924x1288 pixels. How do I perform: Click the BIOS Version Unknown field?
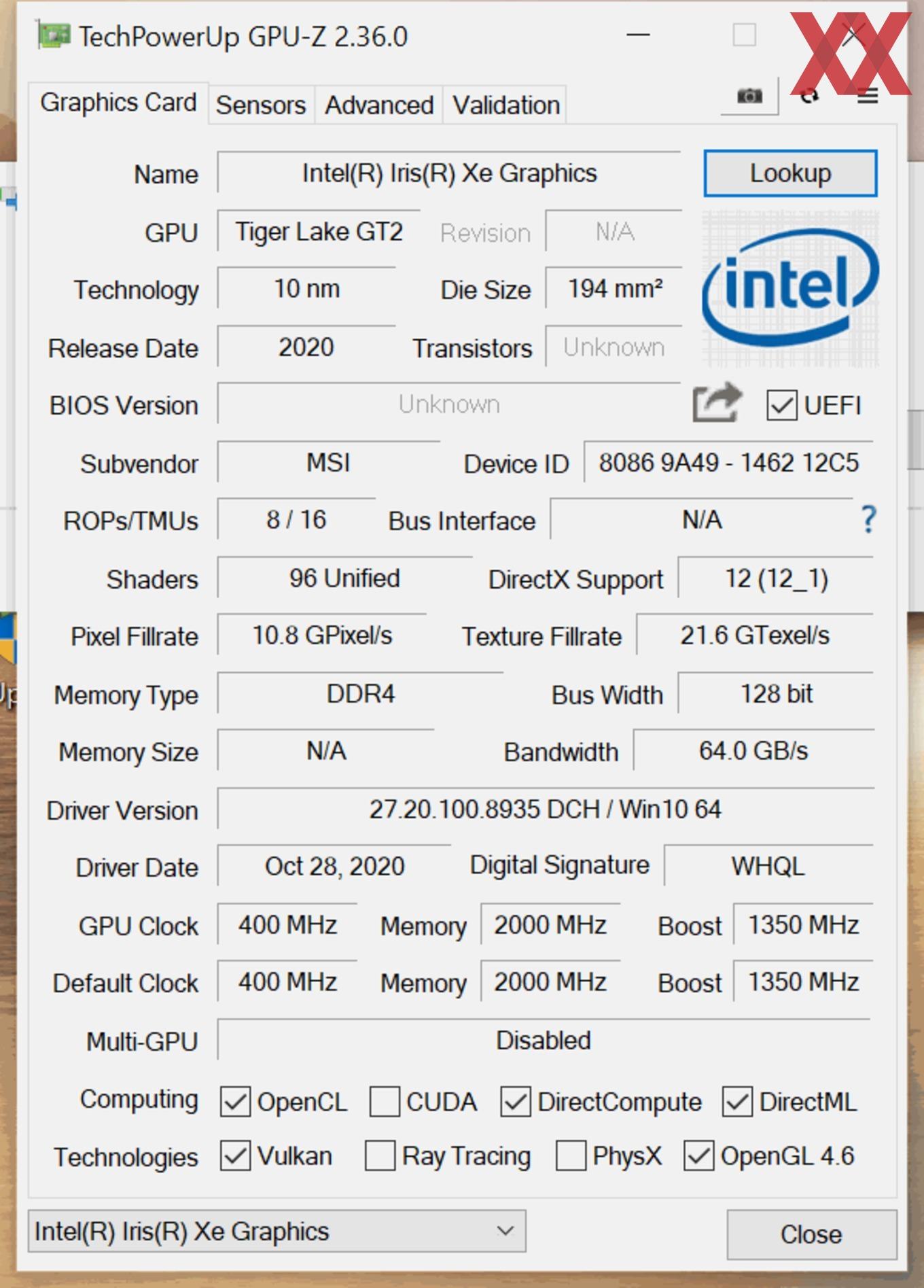[449, 404]
